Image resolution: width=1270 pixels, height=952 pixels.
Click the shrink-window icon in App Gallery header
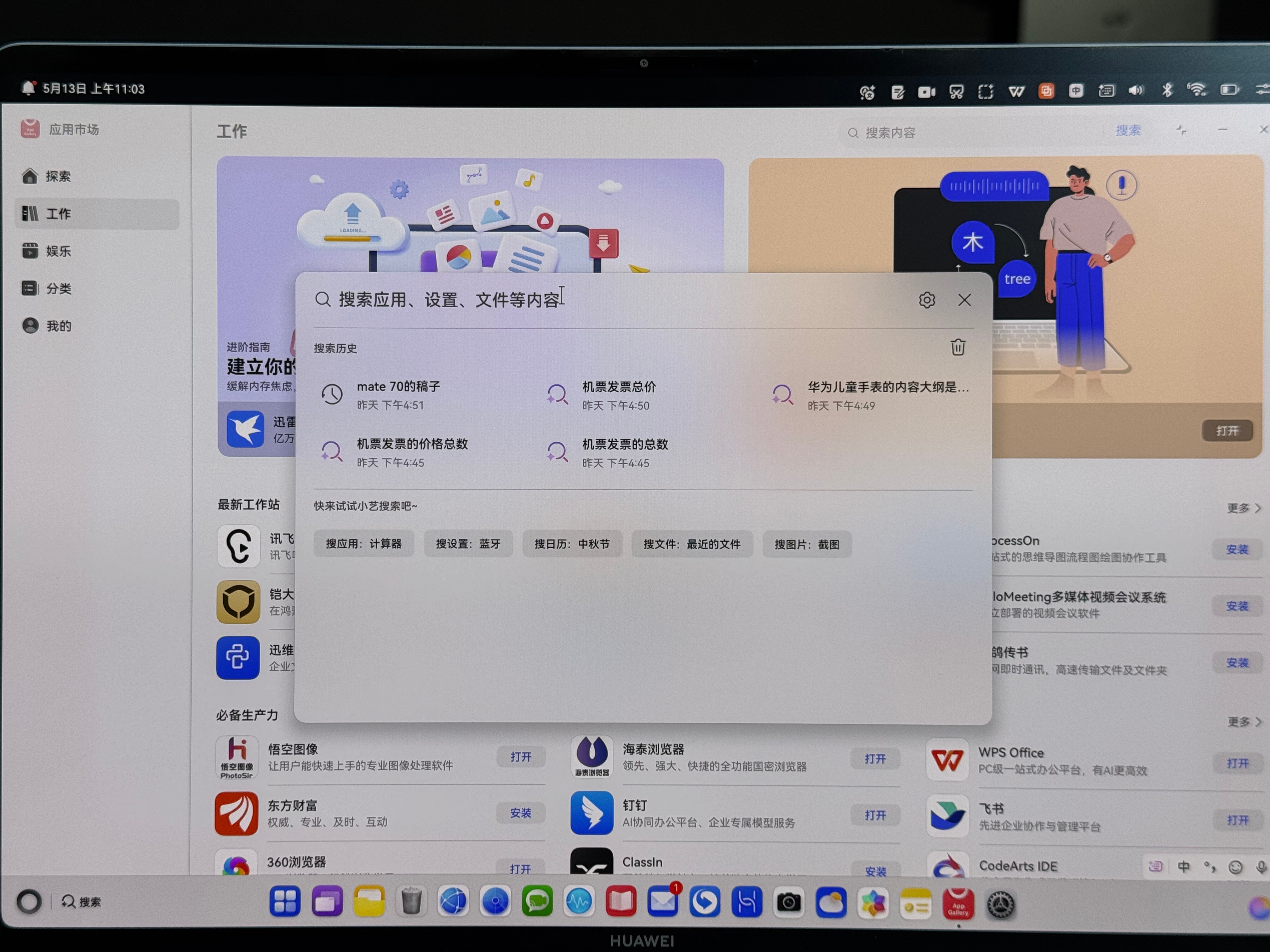(1181, 130)
